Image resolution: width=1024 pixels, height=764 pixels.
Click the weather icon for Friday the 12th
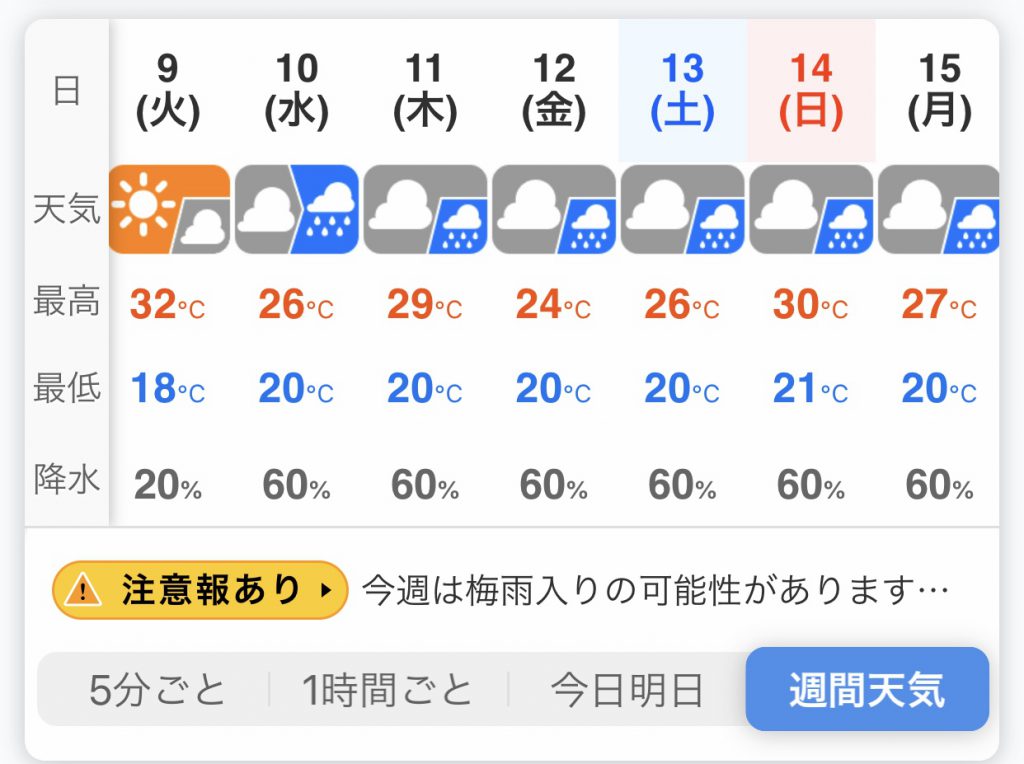554,209
